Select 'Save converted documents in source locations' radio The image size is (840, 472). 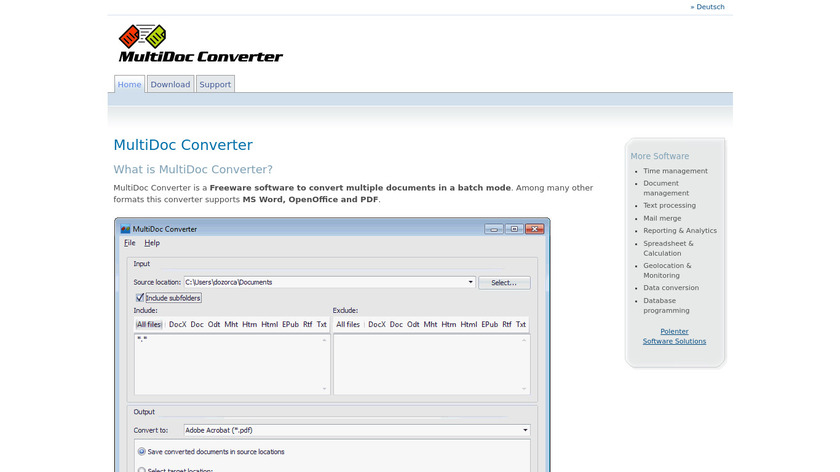click(x=141, y=452)
